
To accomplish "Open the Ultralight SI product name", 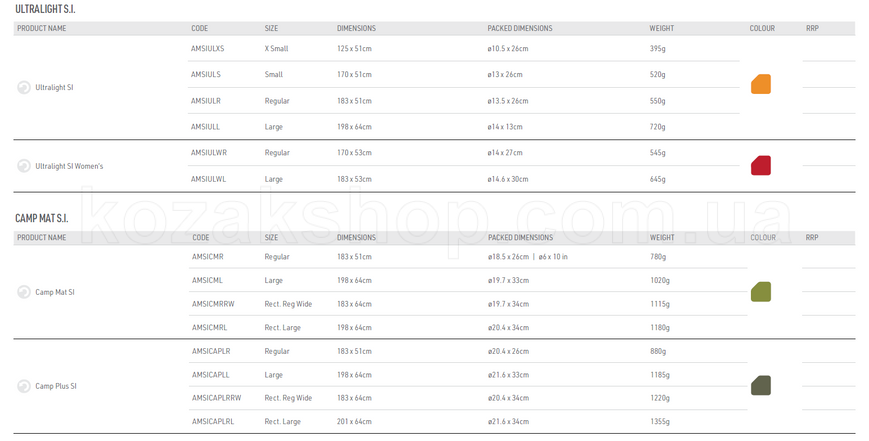I will click(x=54, y=88).
